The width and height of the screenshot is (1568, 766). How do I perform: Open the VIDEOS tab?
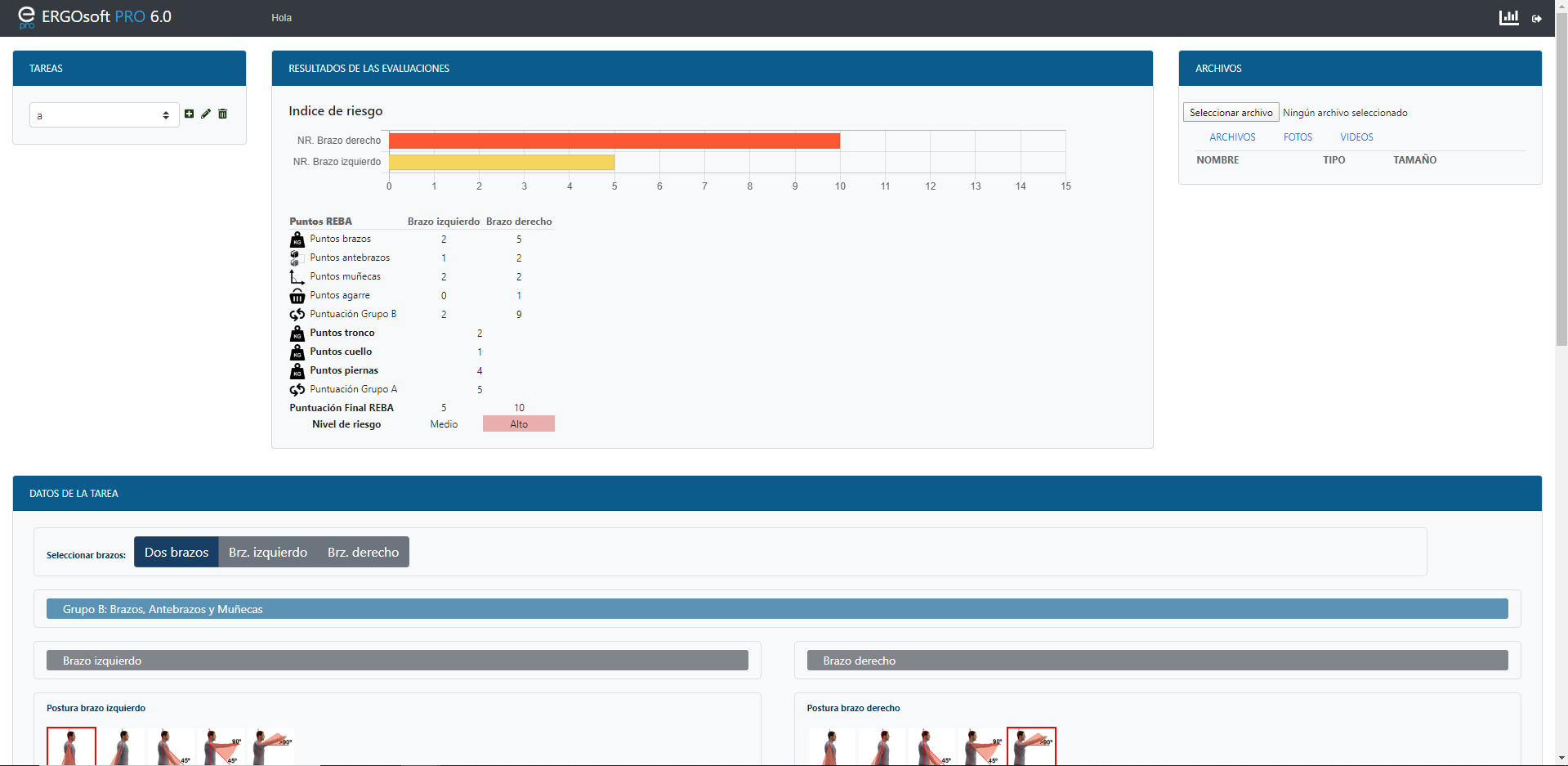pyautogui.click(x=1356, y=137)
